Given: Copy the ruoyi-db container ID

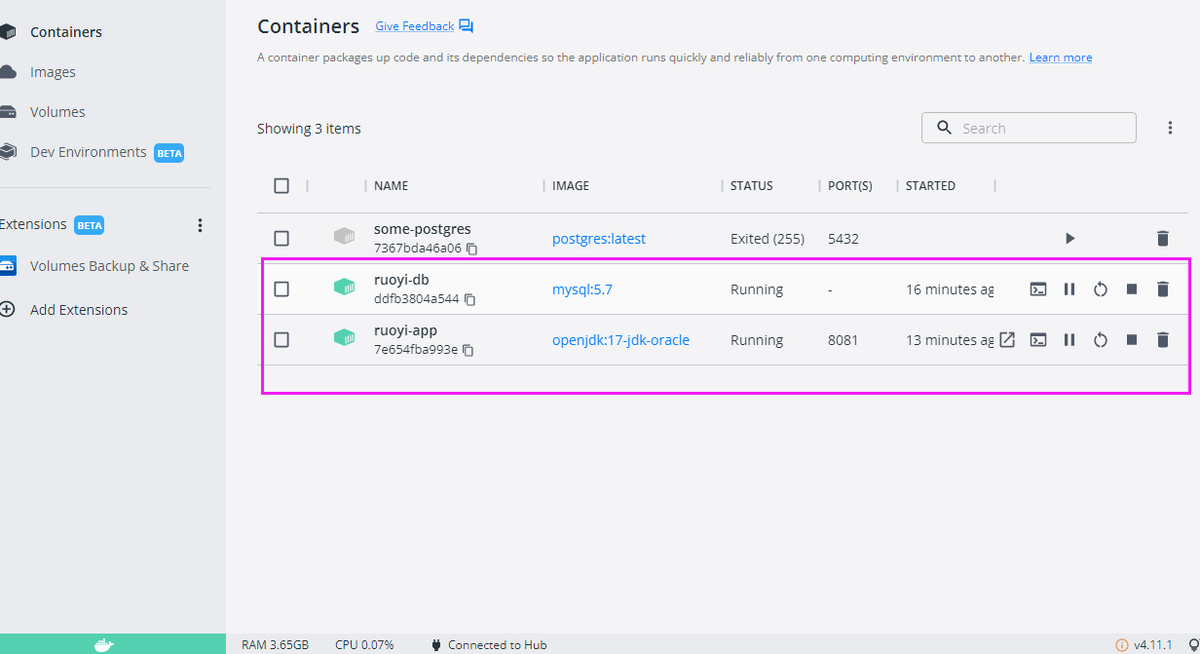Looking at the screenshot, I should 470,299.
